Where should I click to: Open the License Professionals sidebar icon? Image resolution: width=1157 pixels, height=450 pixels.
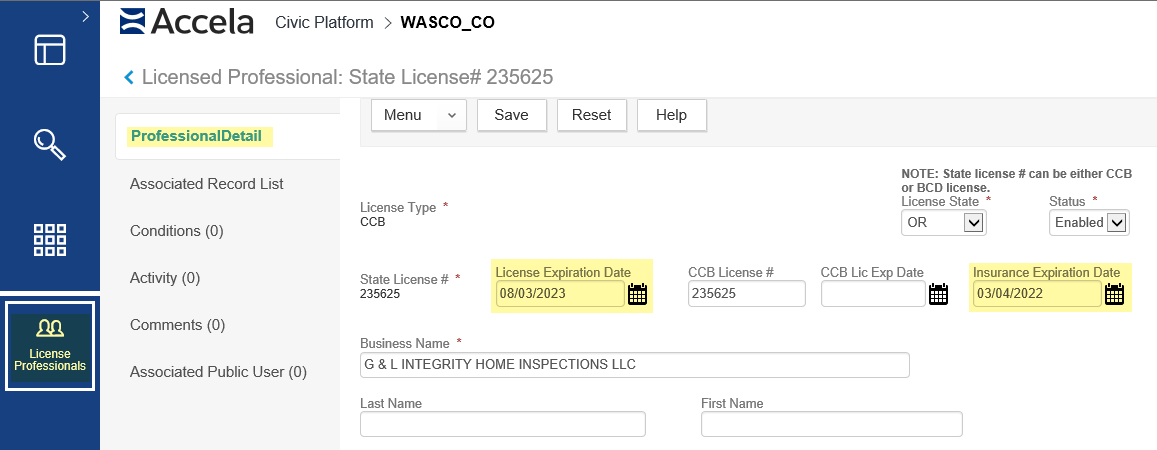point(50,345)
